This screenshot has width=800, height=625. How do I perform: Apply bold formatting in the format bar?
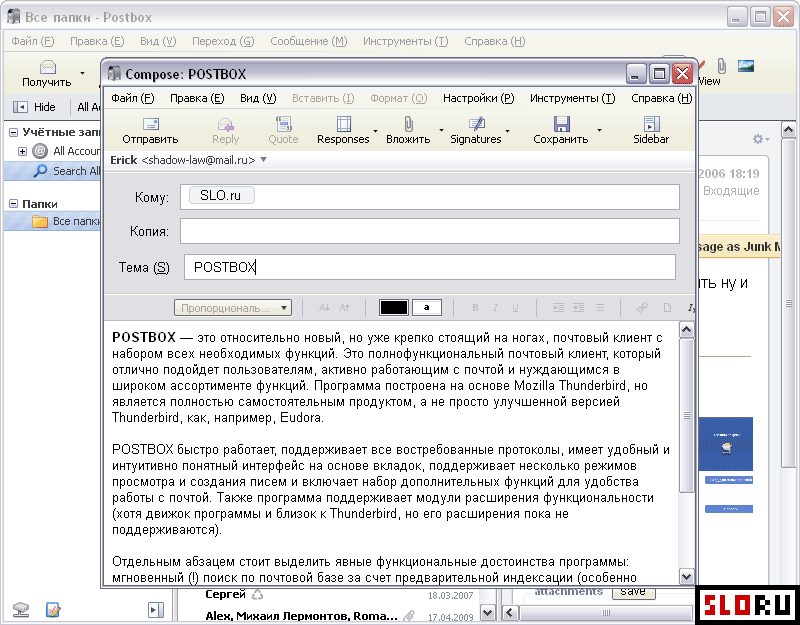[475, 308]
